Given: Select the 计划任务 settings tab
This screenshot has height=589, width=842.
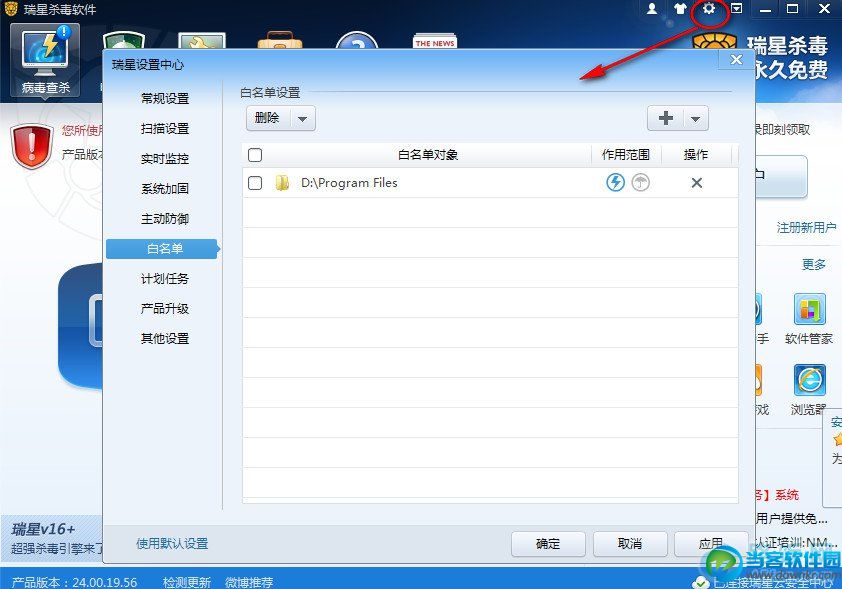Looking at the screenshot, I should pyautogui.click(x=164, y=279).
